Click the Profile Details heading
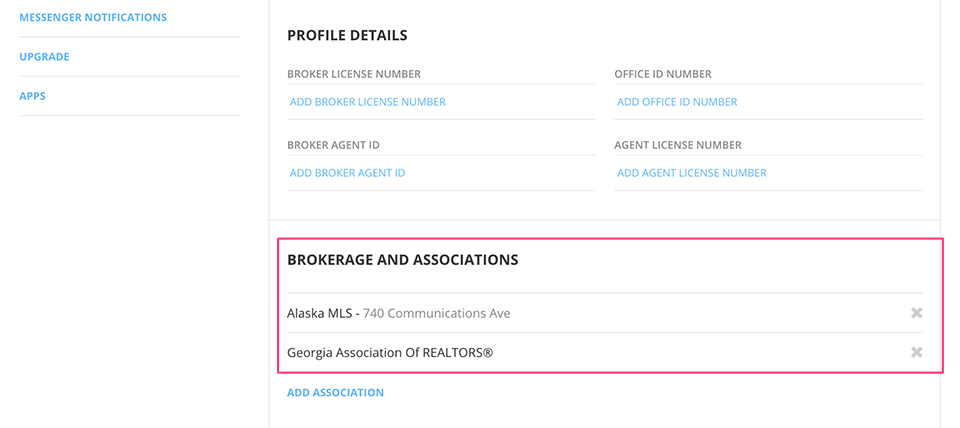The width and height of the screenshot is (960, 428). tap(347, 36)
